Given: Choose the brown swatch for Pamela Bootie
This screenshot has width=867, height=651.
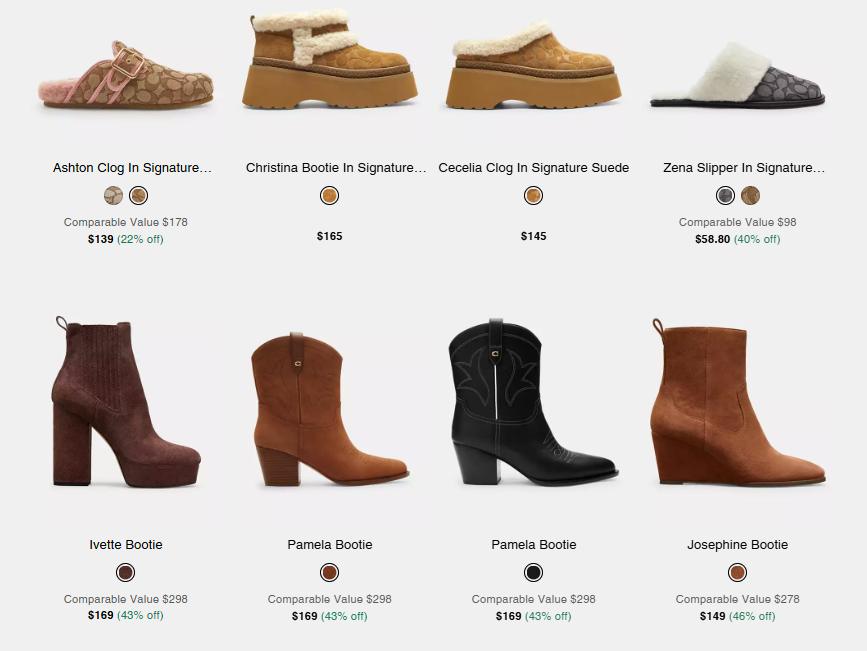Looking at the screenshot, I should point(329,572).
